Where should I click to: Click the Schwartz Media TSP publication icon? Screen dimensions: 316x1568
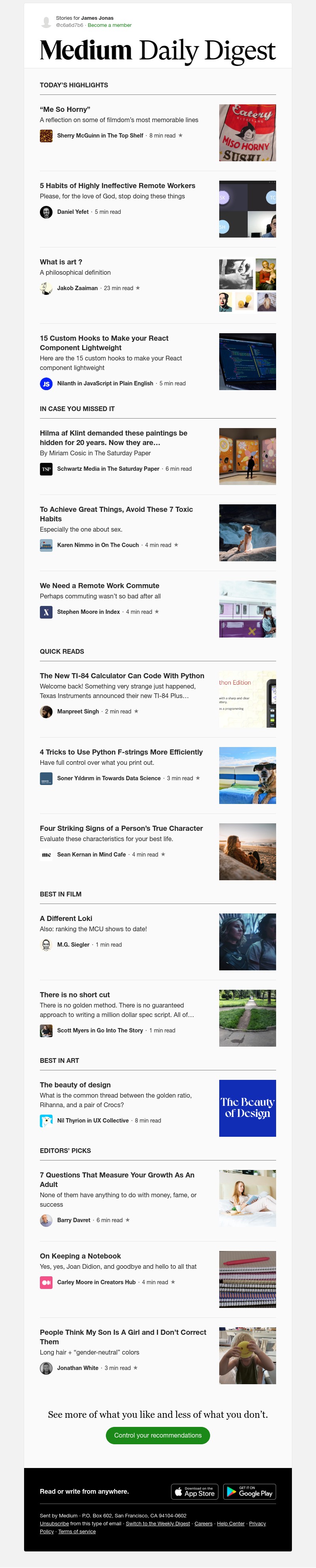click(x=46, y=469)
